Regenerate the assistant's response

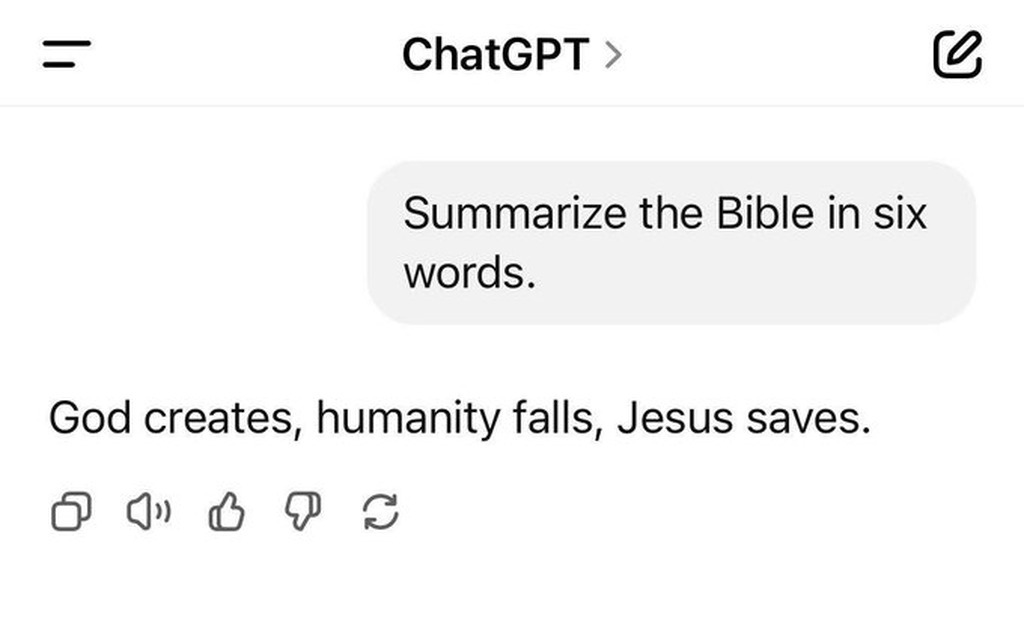pyautogui.click(x=381, y=513)
